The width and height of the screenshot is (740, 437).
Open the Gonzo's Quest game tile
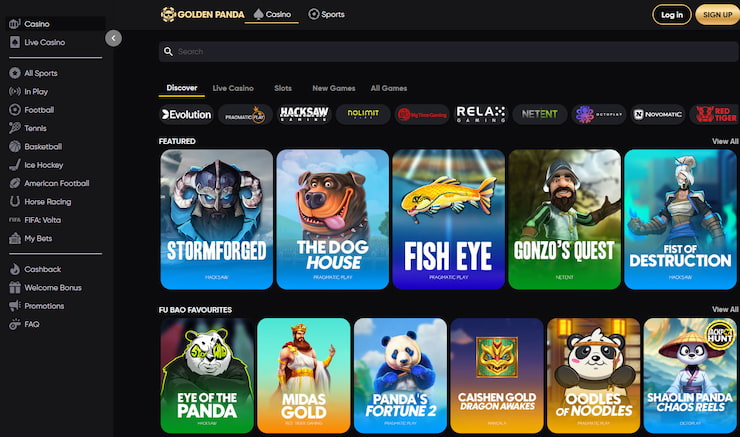point(564,219)
